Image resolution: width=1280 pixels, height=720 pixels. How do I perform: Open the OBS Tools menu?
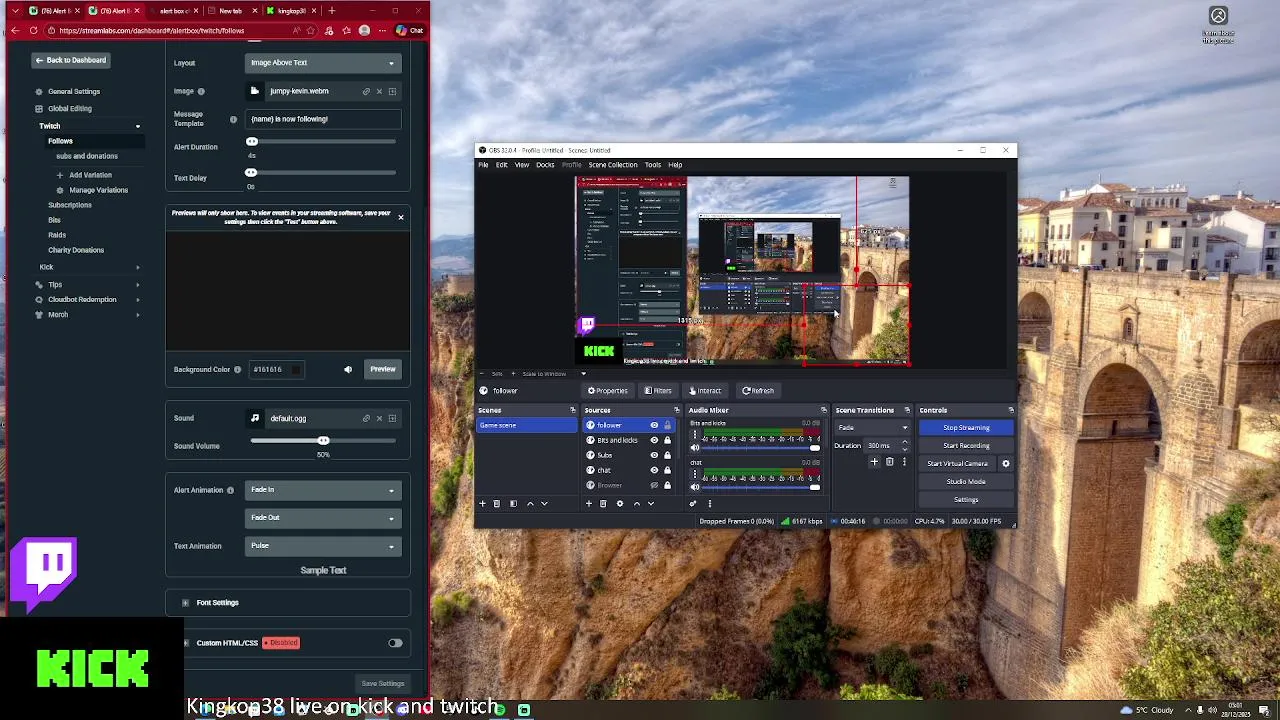coord(652,165)
